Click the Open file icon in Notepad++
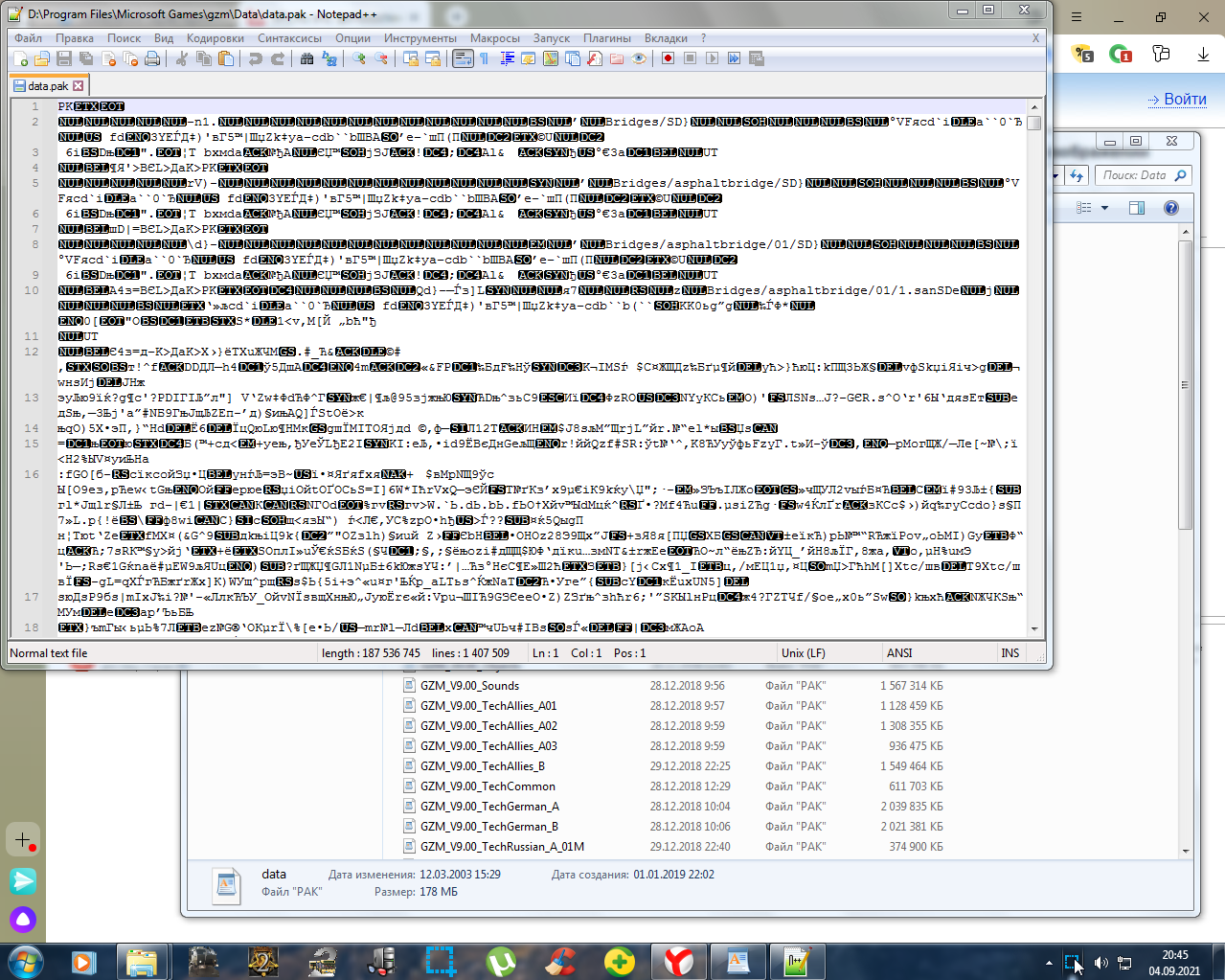The width and height of the screenshot is (1225, 980). pos(42,59)
